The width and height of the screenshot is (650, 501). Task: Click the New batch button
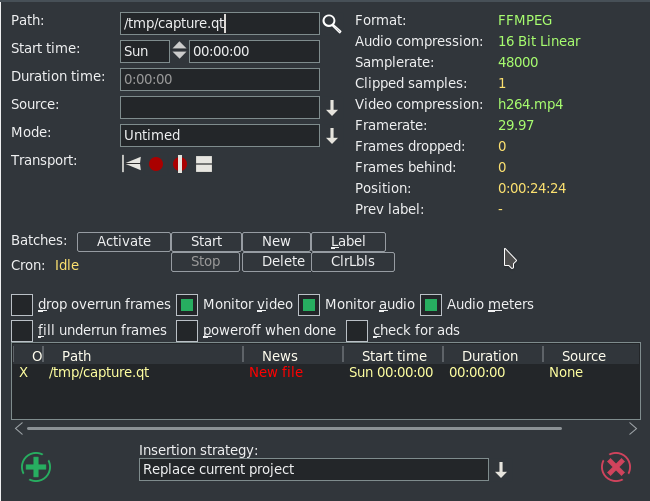pos(276,241)
